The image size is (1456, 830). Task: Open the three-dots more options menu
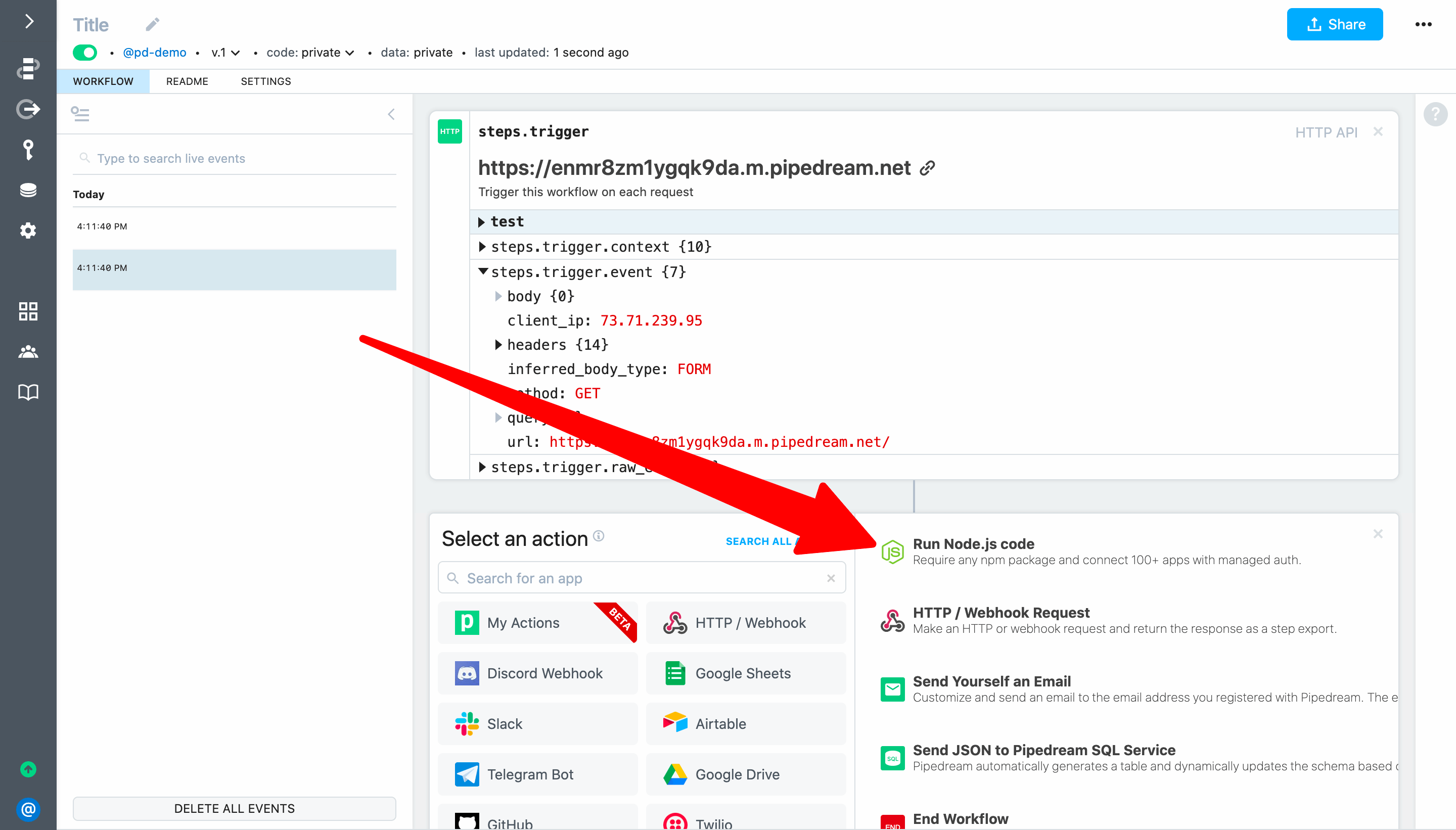(1423, 24)
